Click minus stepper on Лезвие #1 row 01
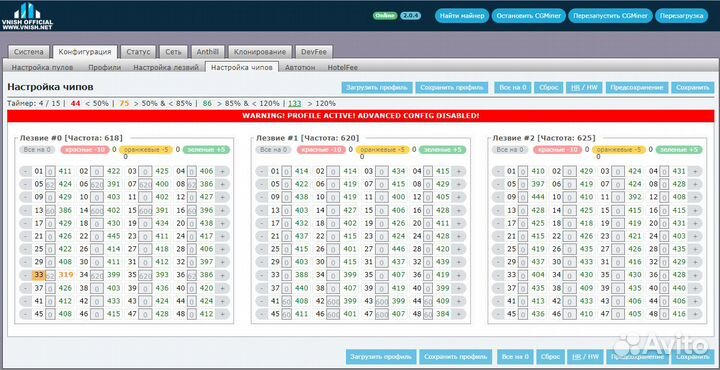Viewport: 720px width, 370px height. point(262,172)
